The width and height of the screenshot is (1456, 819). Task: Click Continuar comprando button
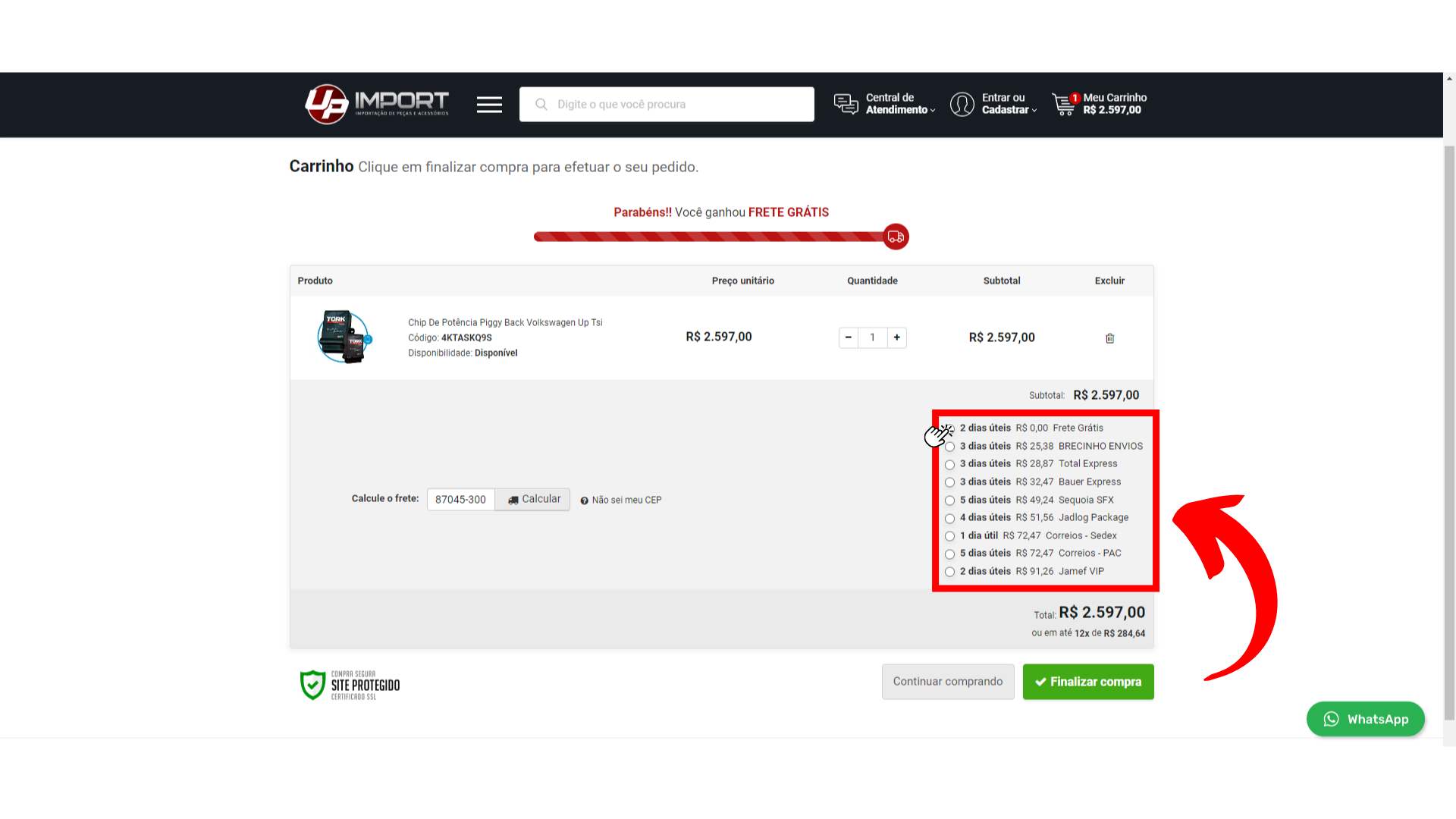[948, 682]
